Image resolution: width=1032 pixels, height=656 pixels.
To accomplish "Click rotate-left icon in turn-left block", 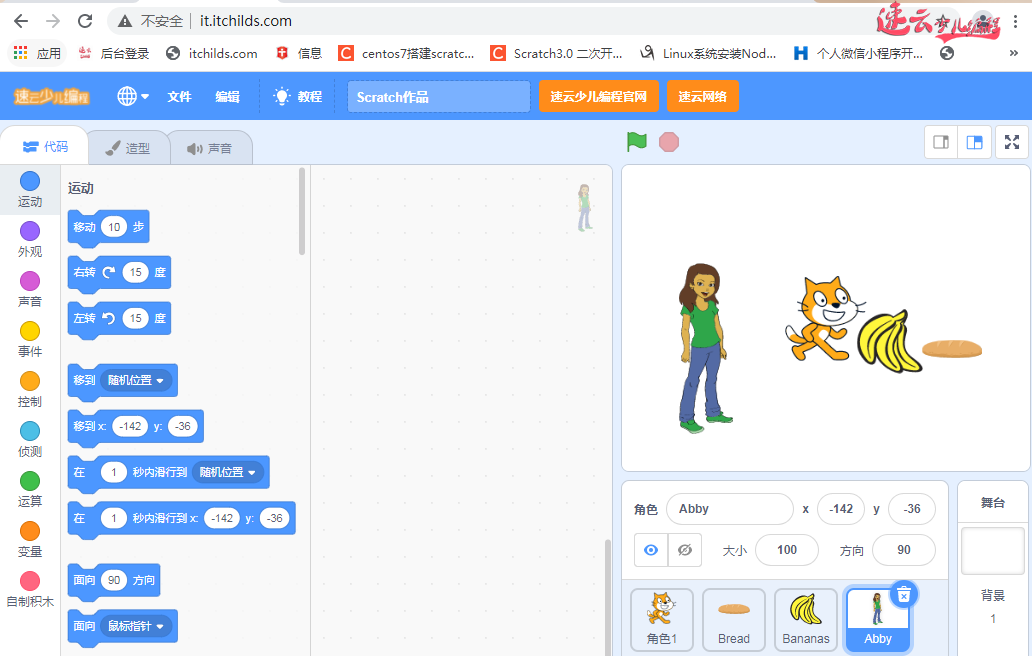I will tap(109, 319).
